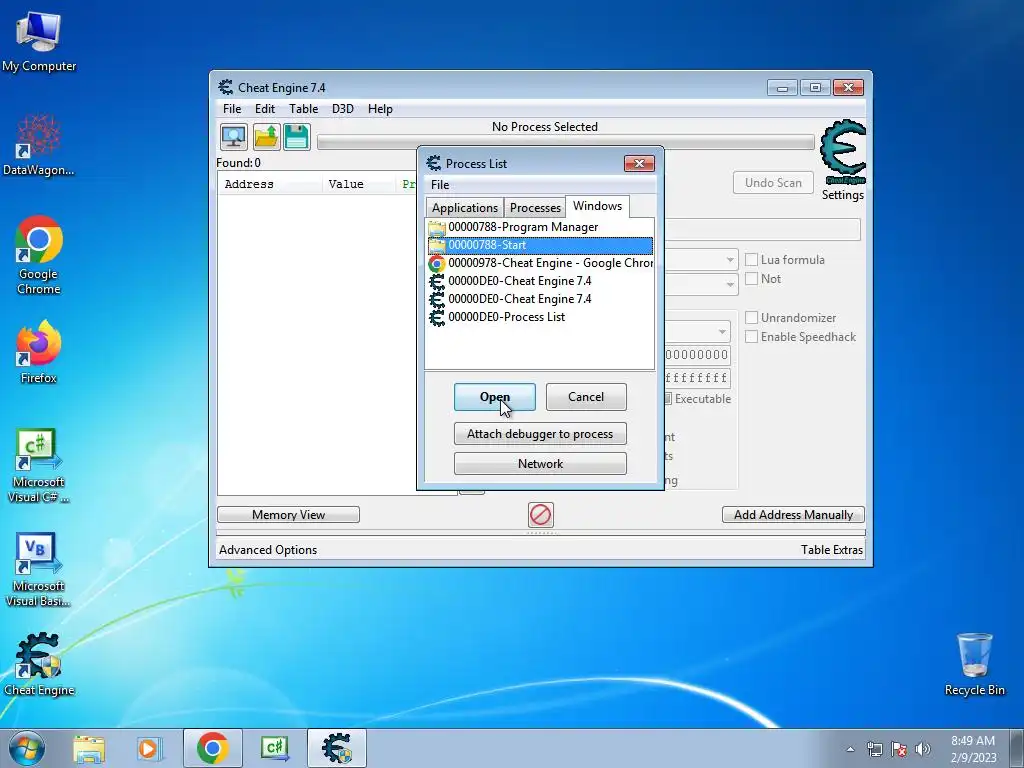This screenshot has width=1024, height=768.
Task: Open the Help menu
Action: coord(380,109)
